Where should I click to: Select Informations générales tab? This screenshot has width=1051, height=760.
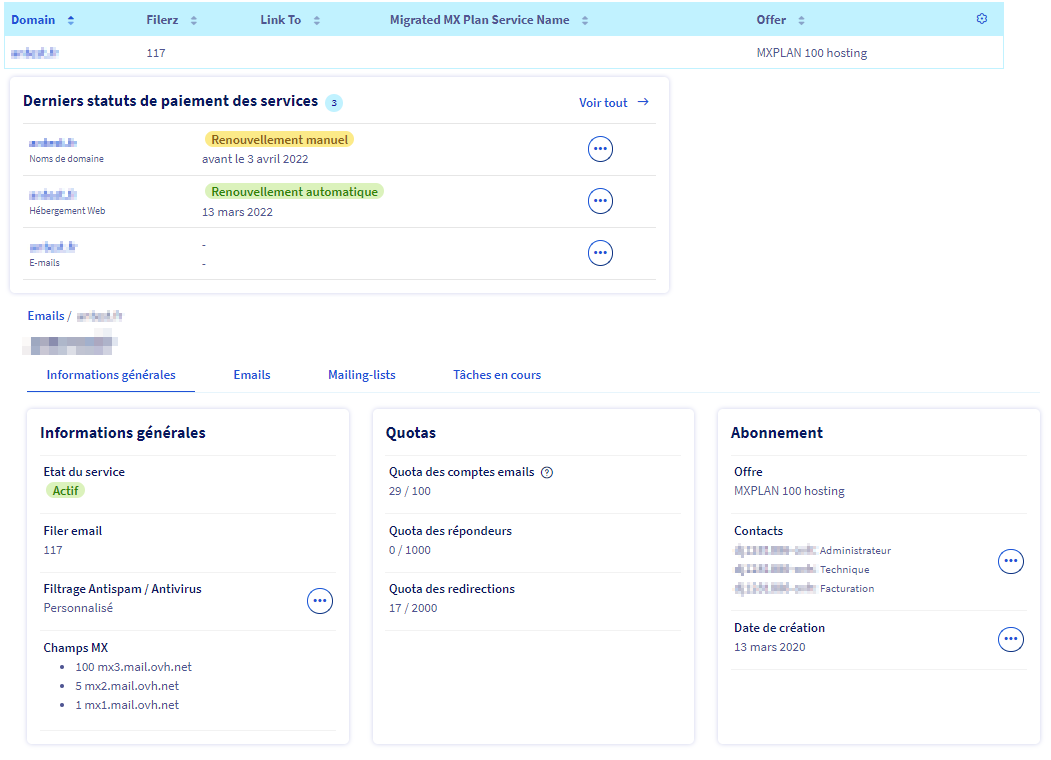coord(111,375)
